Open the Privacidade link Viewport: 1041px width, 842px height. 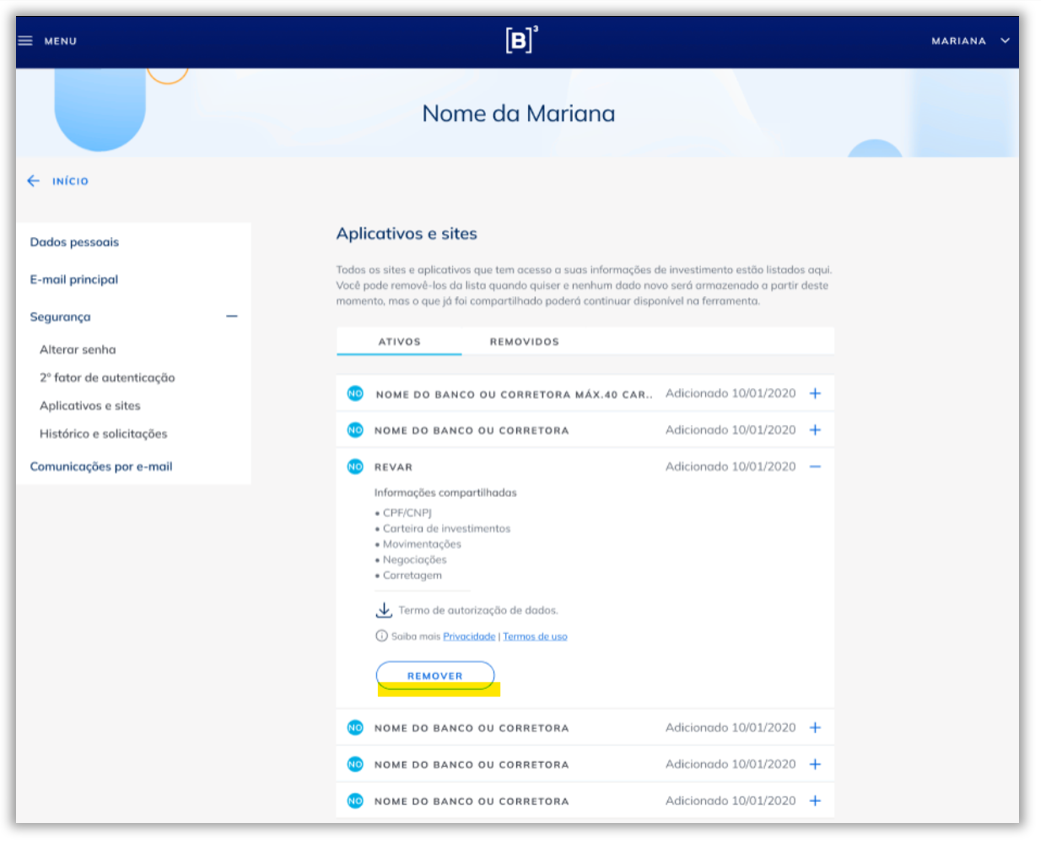click(x=469, y=636)
